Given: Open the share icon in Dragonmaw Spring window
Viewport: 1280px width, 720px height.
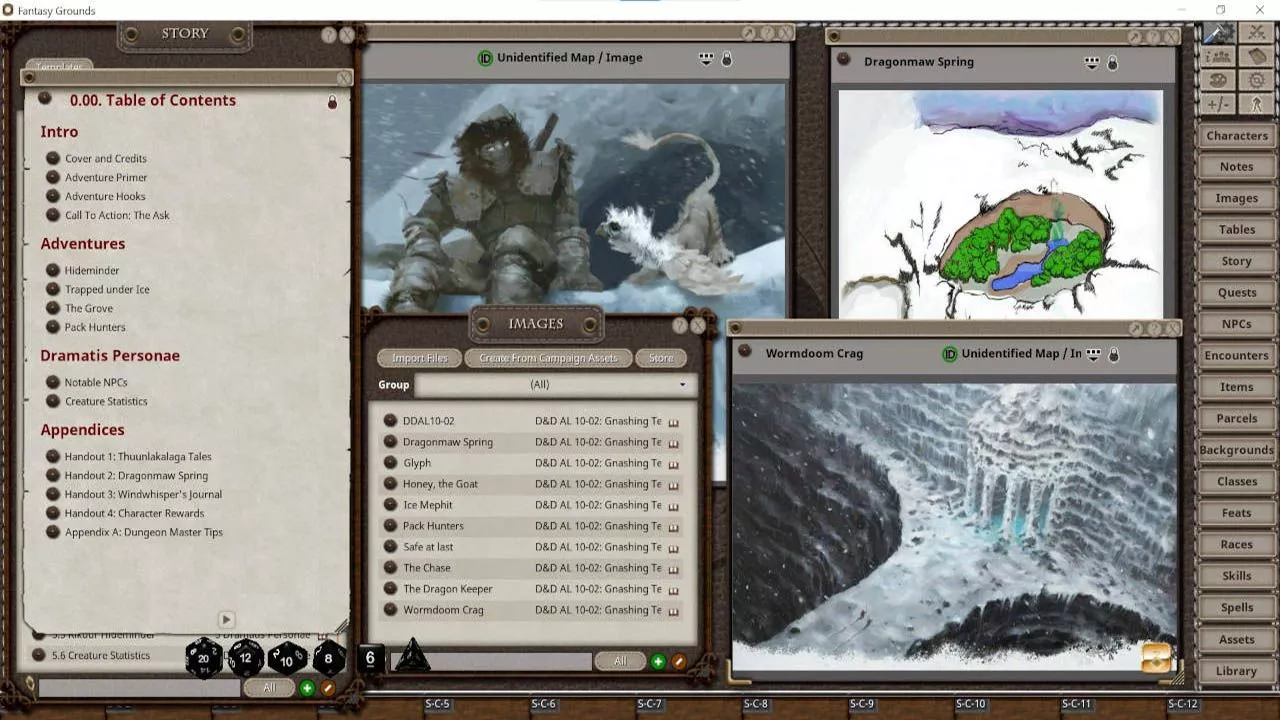Looking at the screenshot, I should click(x=1092, y=62).
